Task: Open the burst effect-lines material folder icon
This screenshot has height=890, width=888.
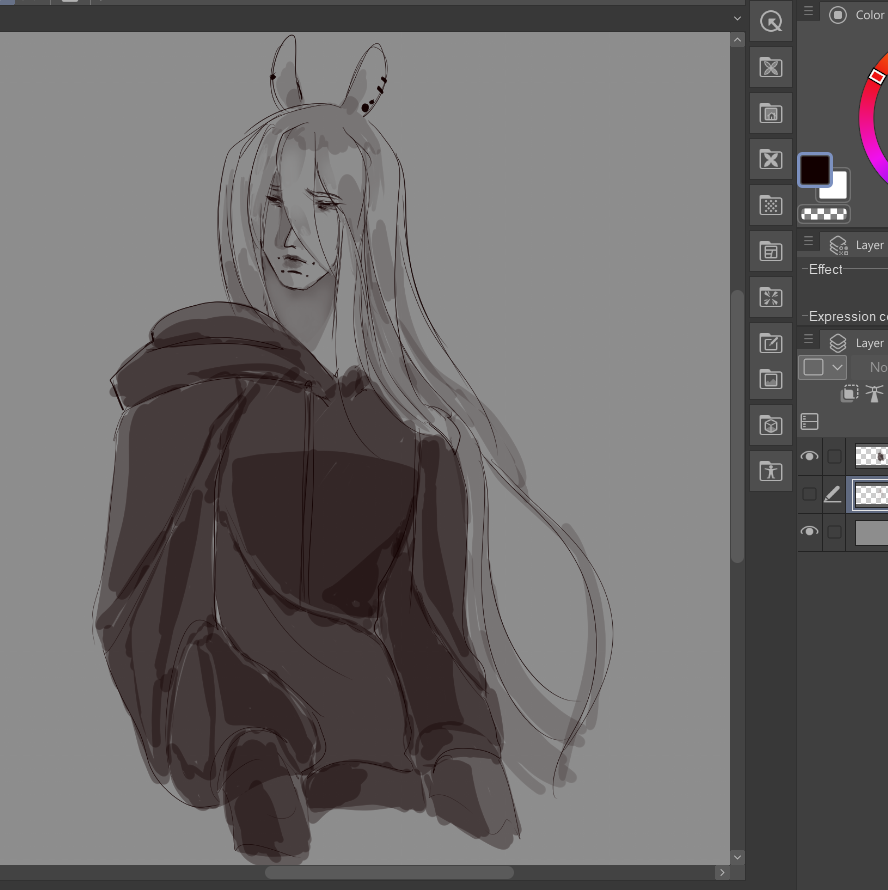Action: [771, 297]
